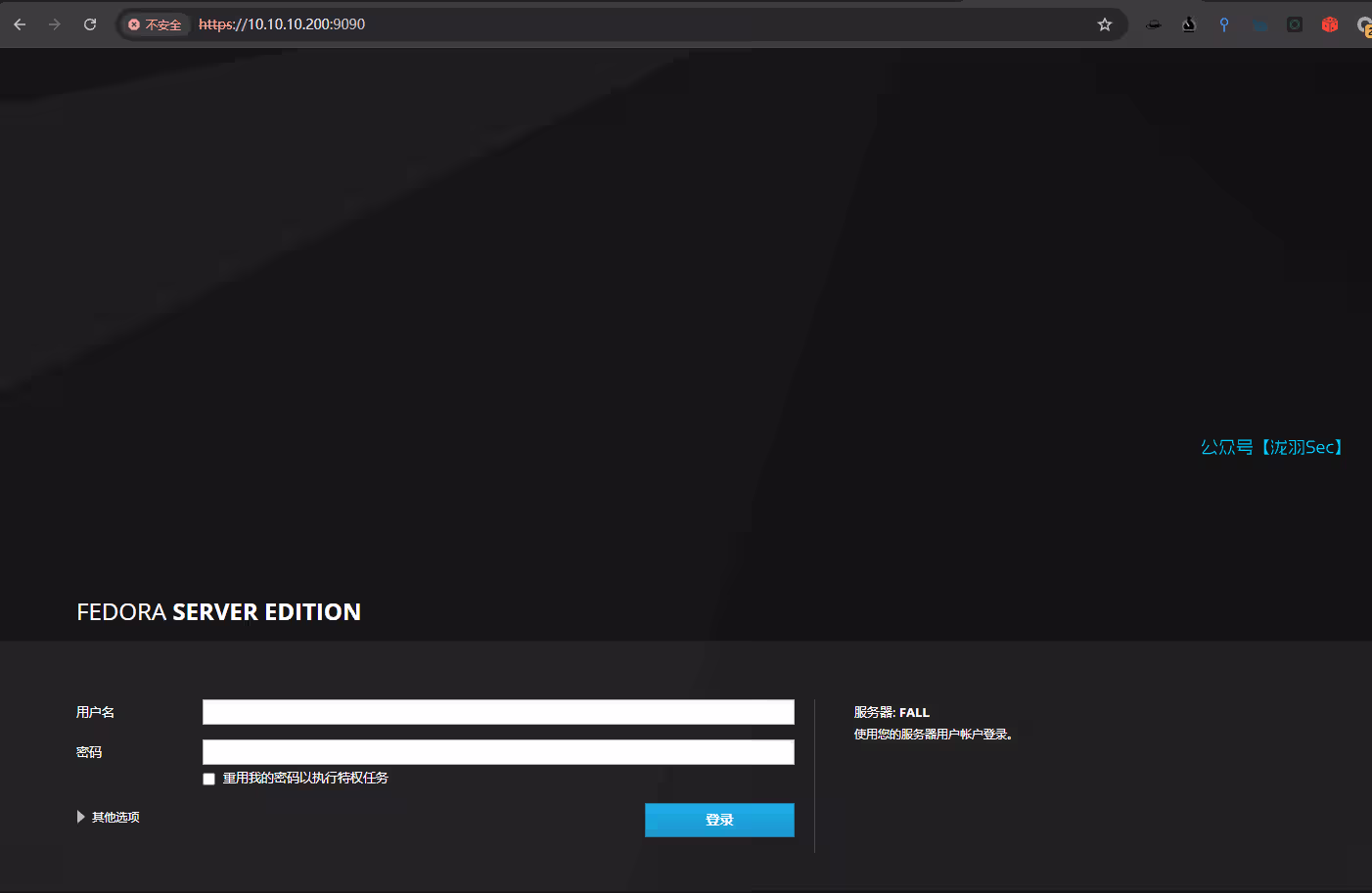Enable 重用我的密码以执行特权任务 checkbox
The width and height of the screenshot is (1372, 893).
point(208,779)
